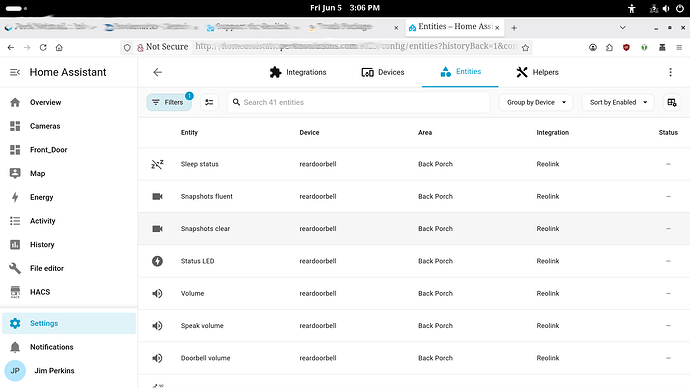Enter selection mode with checklist icon
Screen dimensions: 690x388
click(209, 102)
